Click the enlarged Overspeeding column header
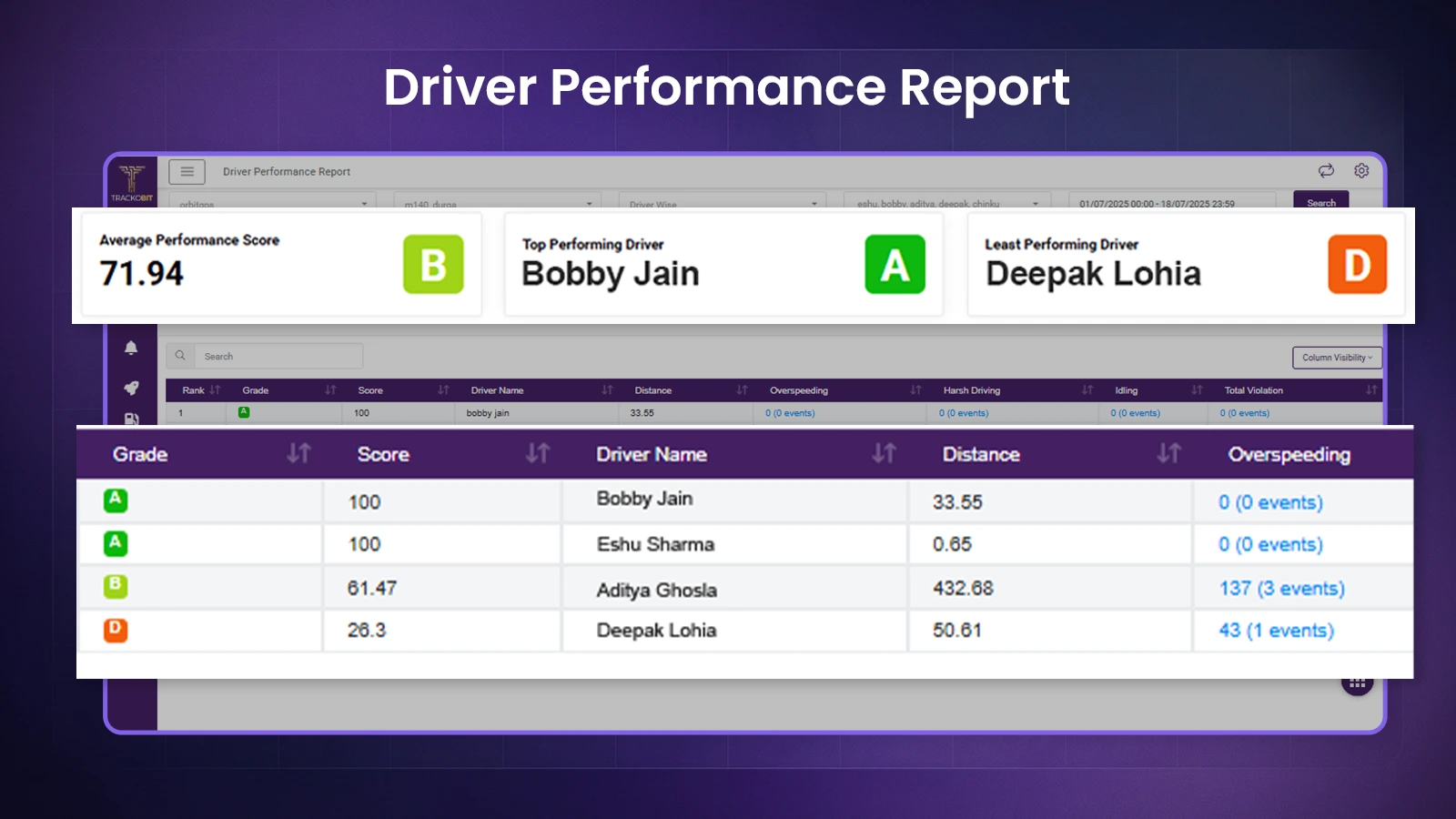 click(1289, 454)
